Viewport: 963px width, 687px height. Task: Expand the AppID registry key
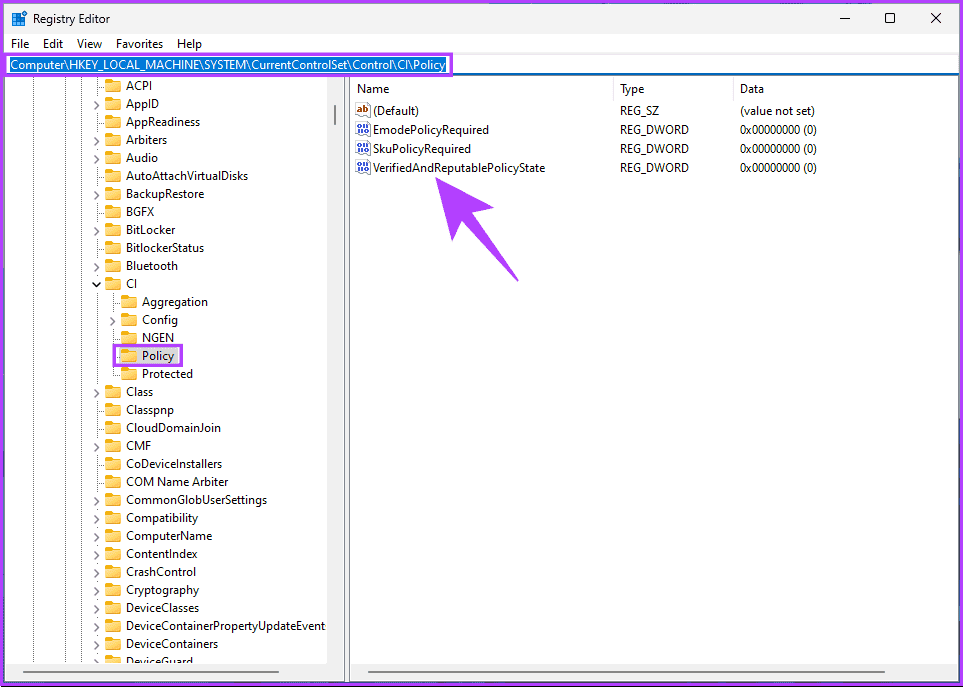97,104
